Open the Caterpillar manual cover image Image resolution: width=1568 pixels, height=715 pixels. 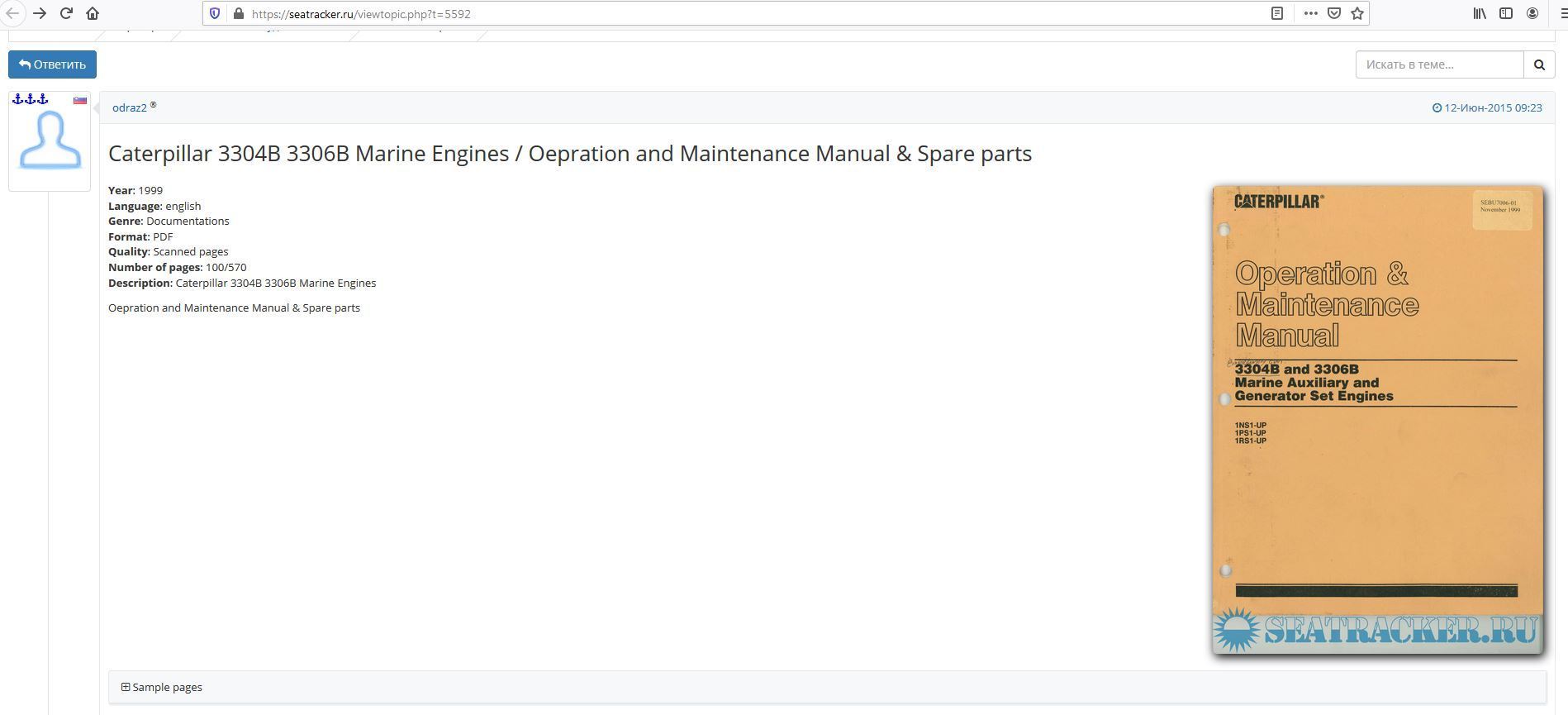point(1377,419)
